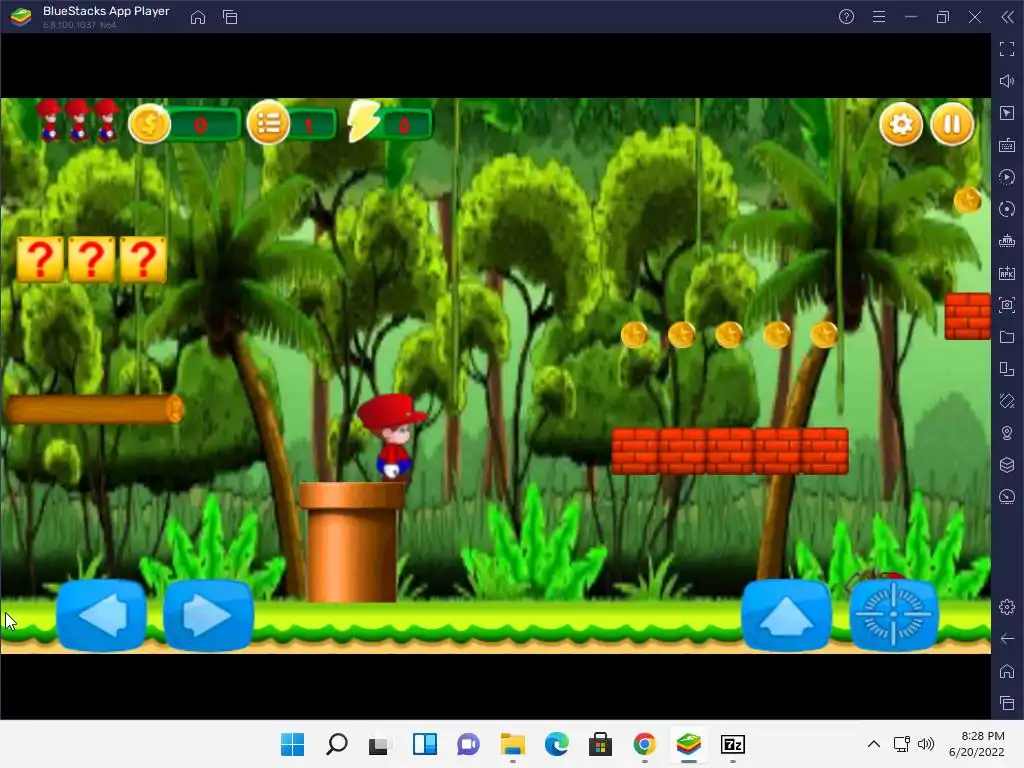The image size is (1024, 768).
Task: Fire using the blue crosshair button
Action: pyautogui.click(x=893, y=615)
